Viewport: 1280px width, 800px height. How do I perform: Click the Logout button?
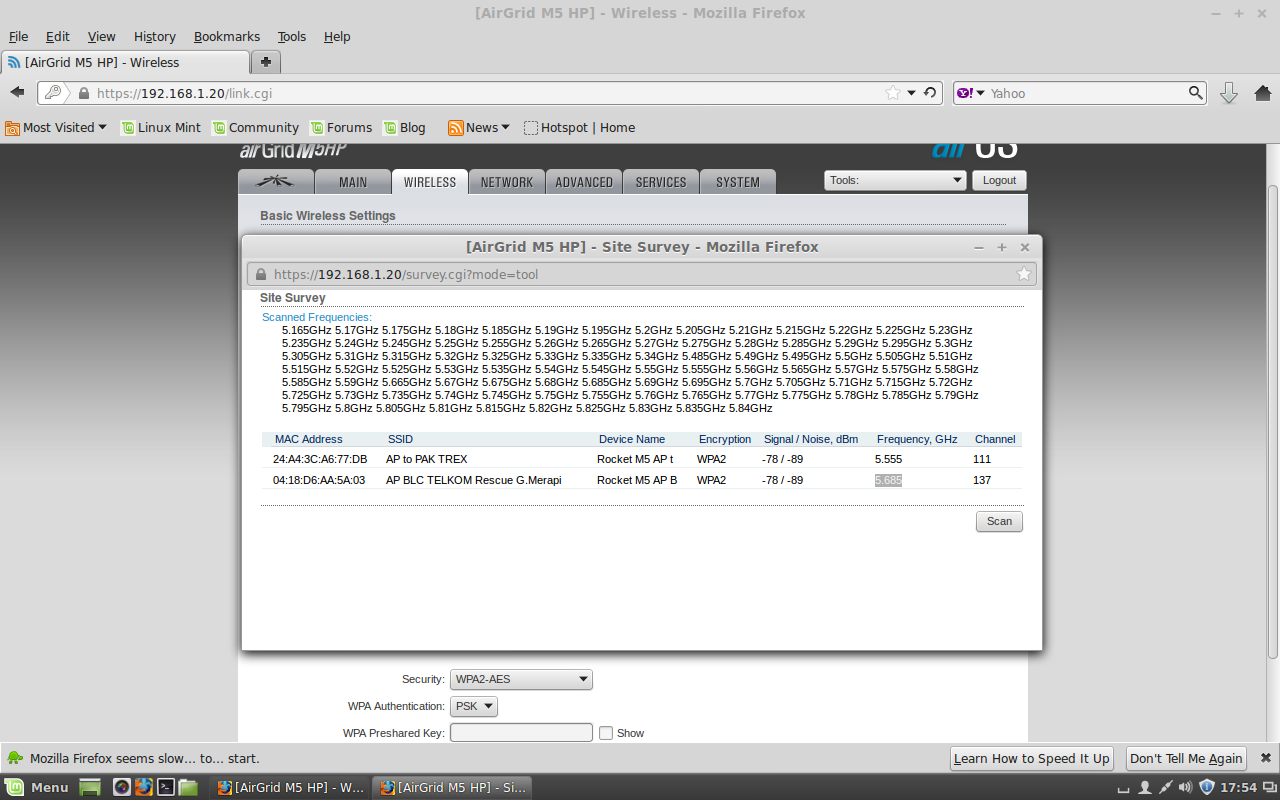(999, 180)
